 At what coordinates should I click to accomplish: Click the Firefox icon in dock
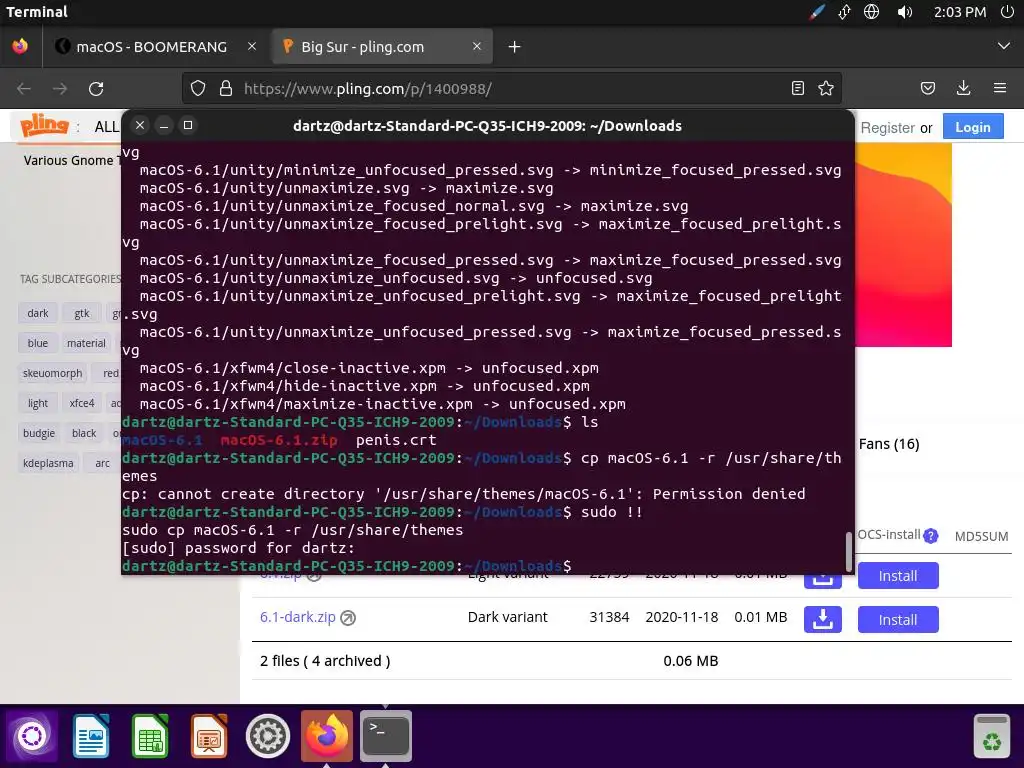pos(327,736)
